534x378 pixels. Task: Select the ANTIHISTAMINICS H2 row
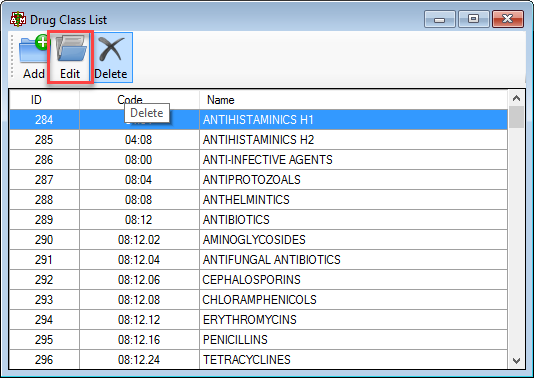click(258, 140)
